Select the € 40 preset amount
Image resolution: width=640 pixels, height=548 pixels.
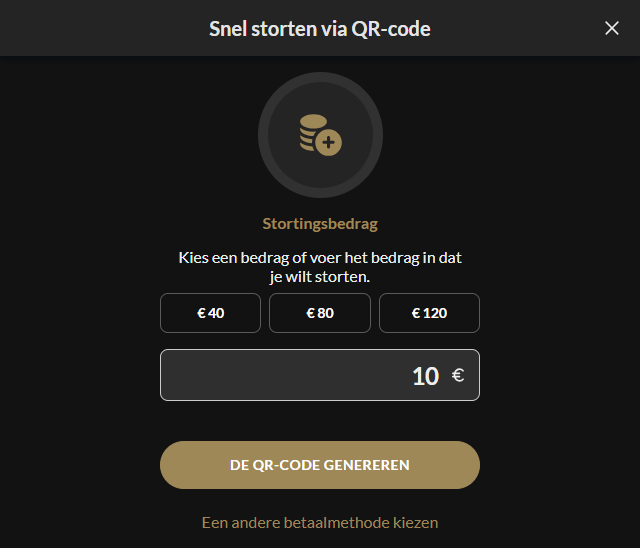[210, 313]
